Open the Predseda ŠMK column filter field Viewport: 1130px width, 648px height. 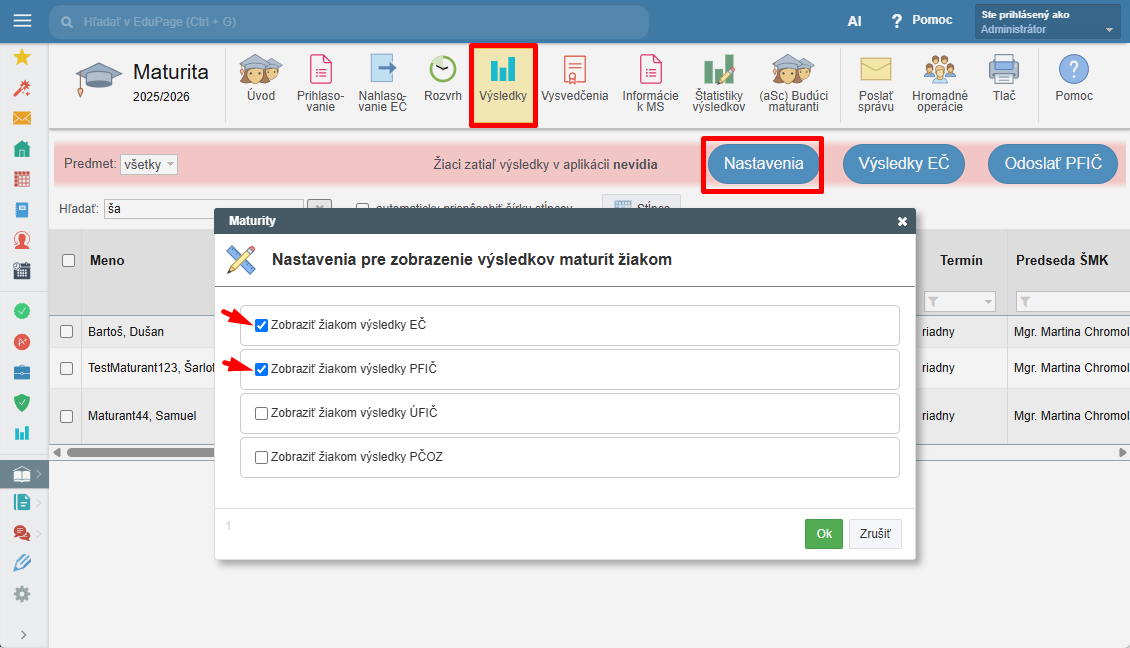1073,301
